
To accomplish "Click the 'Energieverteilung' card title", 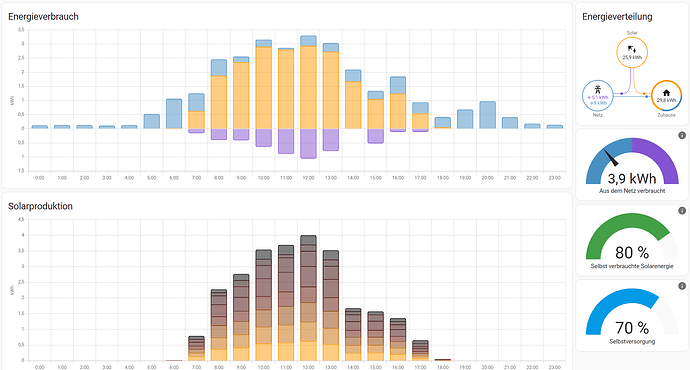I will pos(617,17).
